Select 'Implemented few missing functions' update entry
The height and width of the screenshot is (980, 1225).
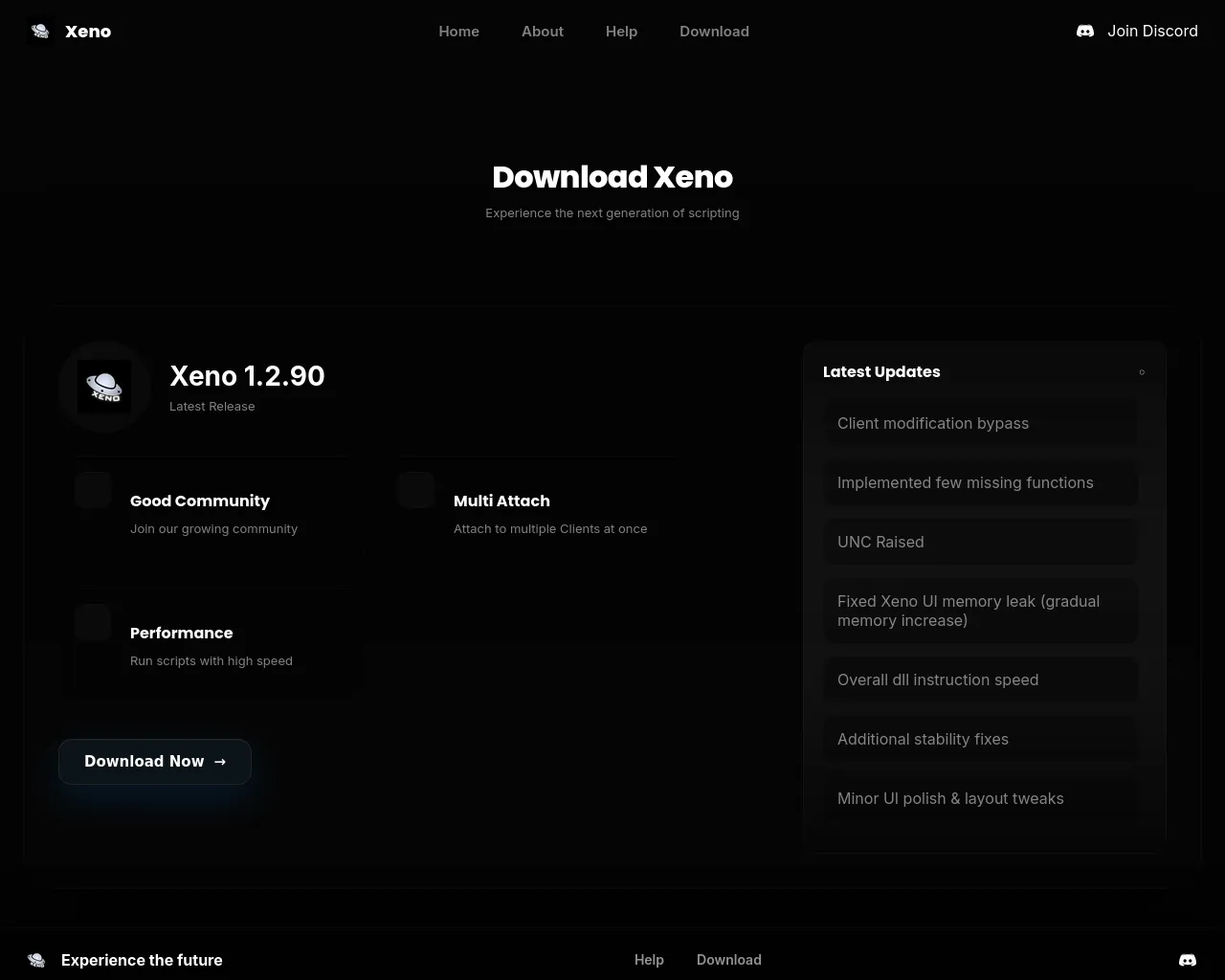(x=982, y=482)
